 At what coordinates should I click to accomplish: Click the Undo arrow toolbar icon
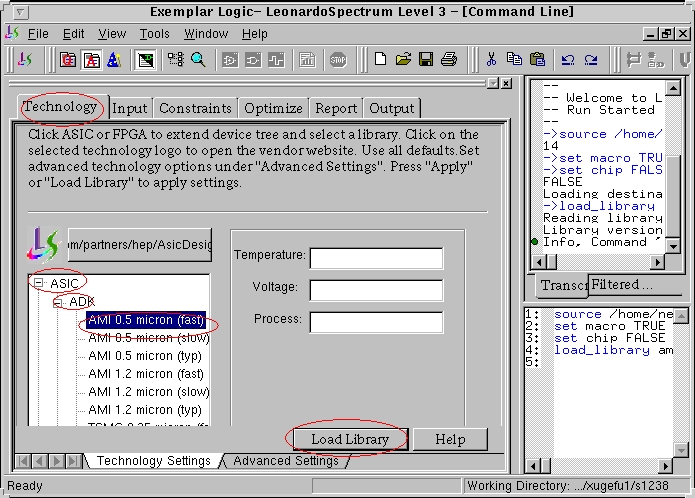coord(567,59)
